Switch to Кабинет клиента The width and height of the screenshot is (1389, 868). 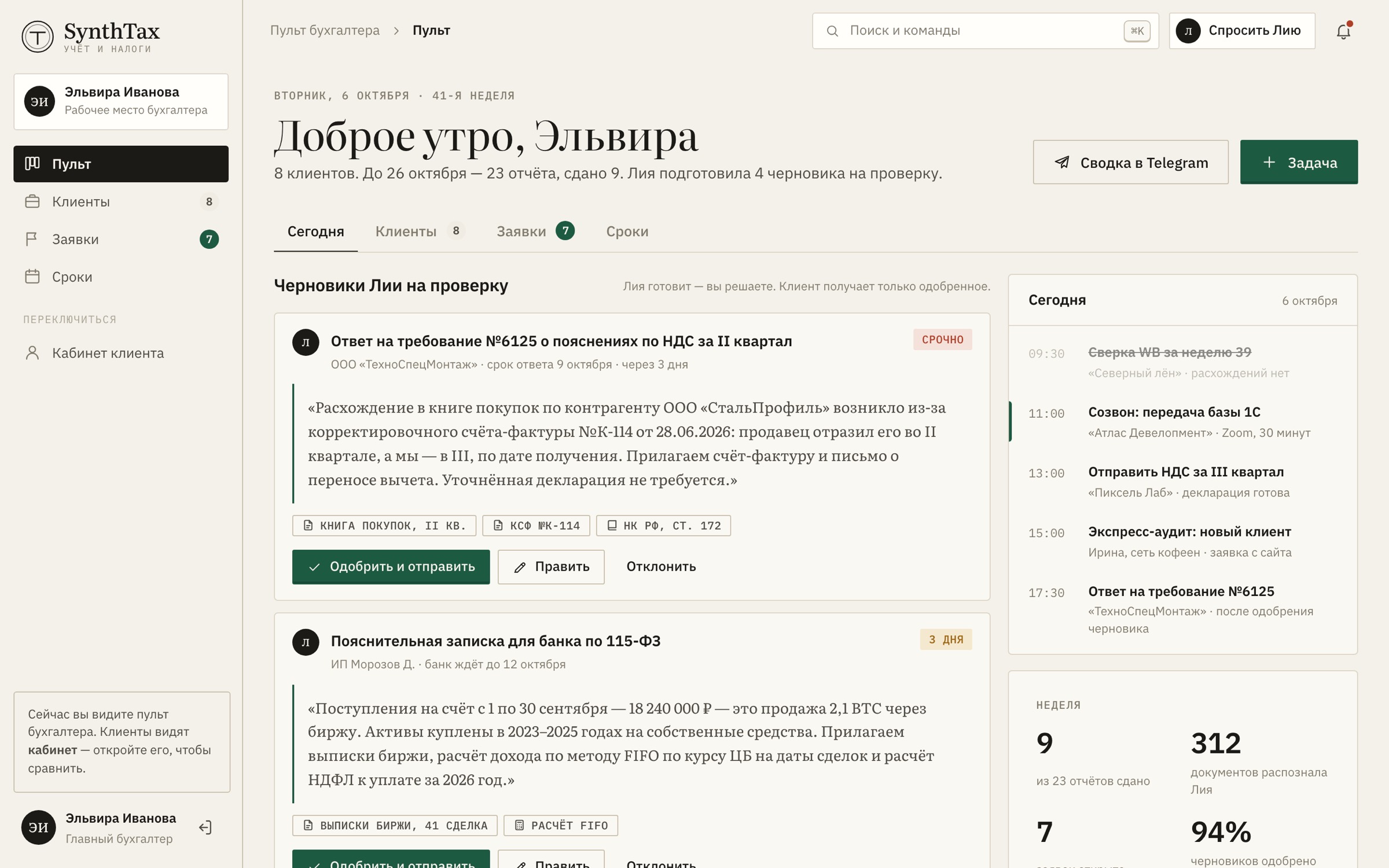pos(121,353)
